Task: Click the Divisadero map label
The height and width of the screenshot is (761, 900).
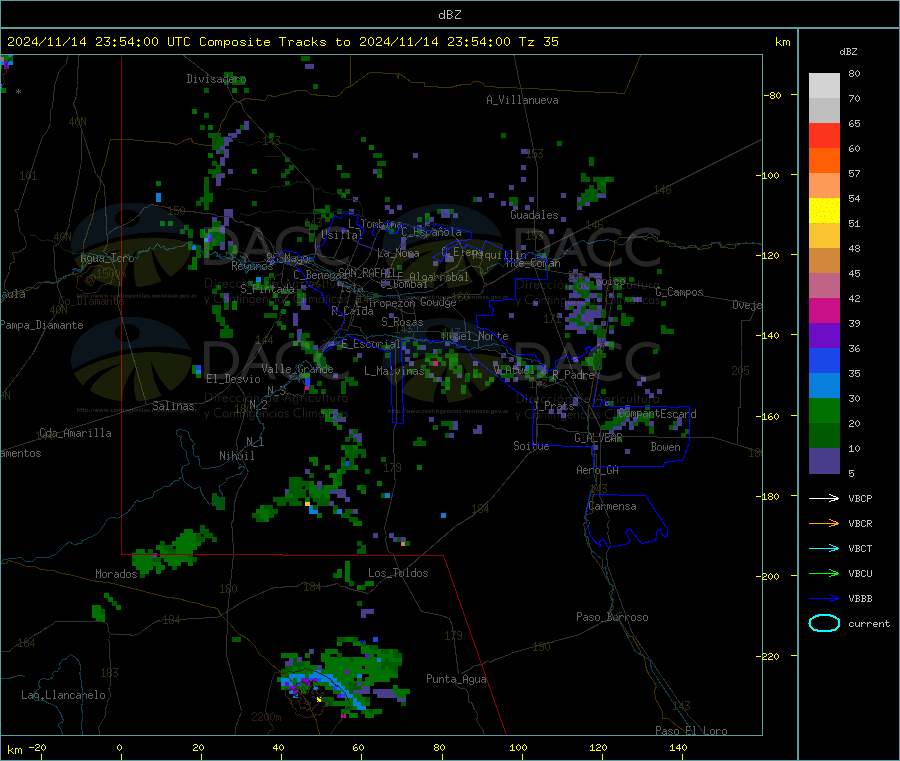Action: (216, 79)
